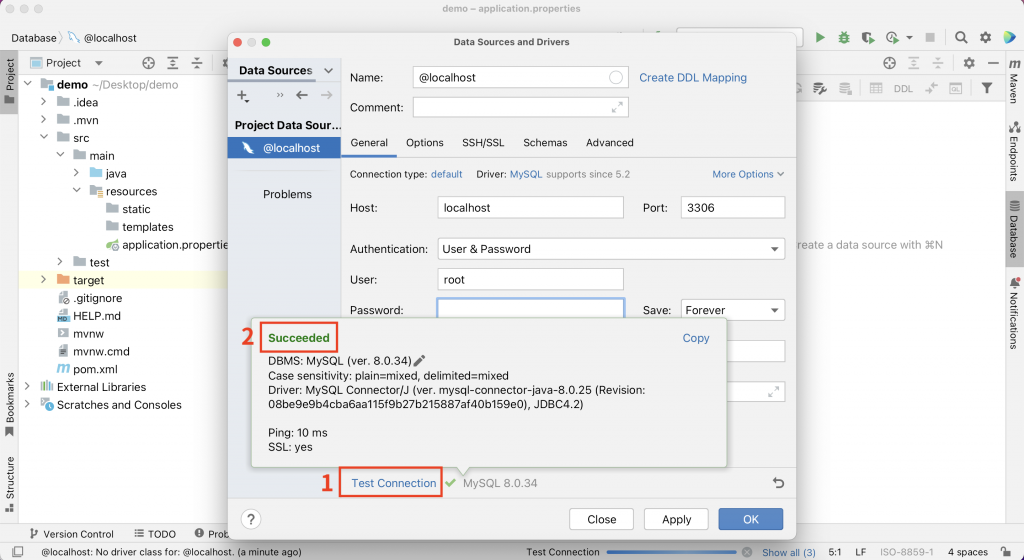This screenshot has width=1024, height=560.
Task: Open dialog help via the question mark icon
Action: click(251, 519)
